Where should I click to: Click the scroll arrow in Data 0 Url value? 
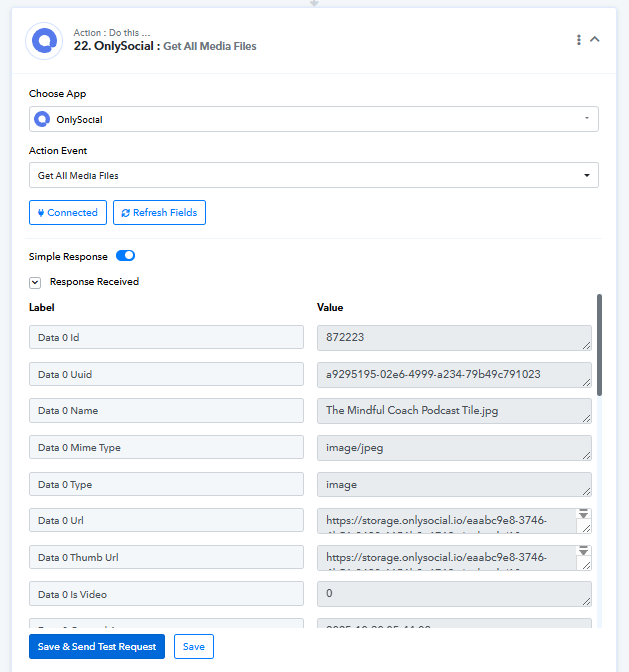pyautogui.click(x=584, y=514)
